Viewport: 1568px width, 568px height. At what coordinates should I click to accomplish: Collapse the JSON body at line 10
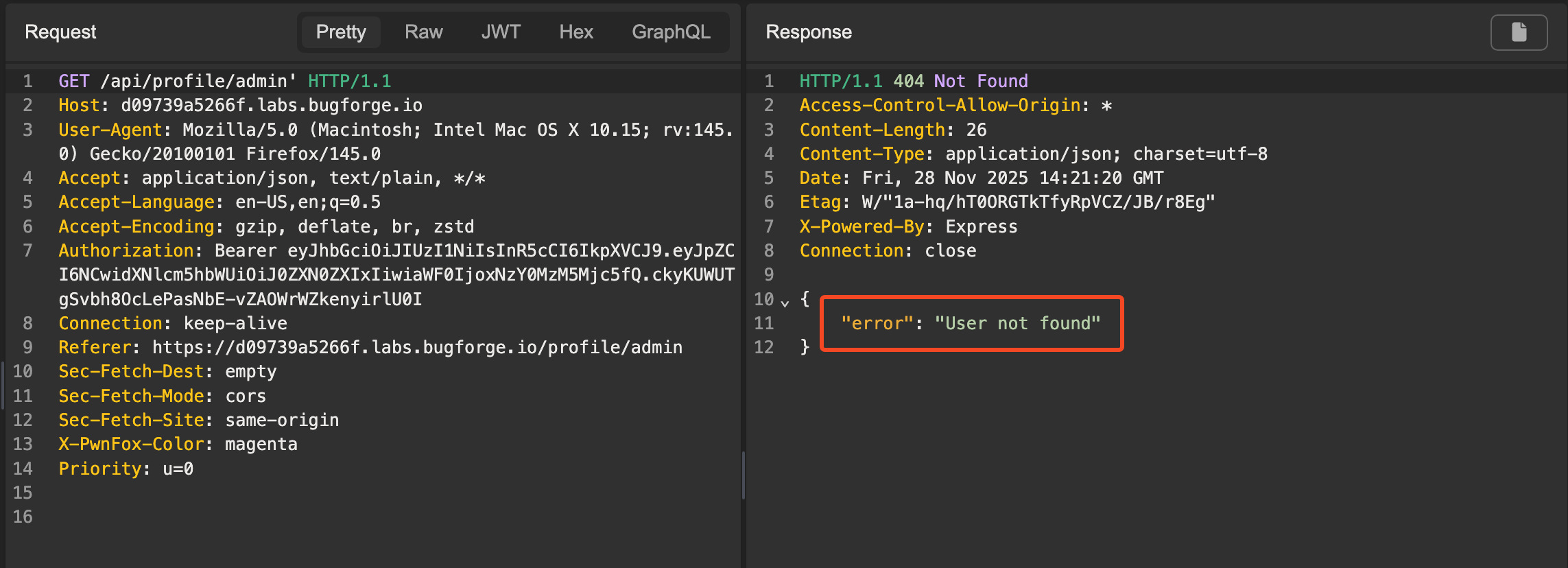(x=785, y=301)
